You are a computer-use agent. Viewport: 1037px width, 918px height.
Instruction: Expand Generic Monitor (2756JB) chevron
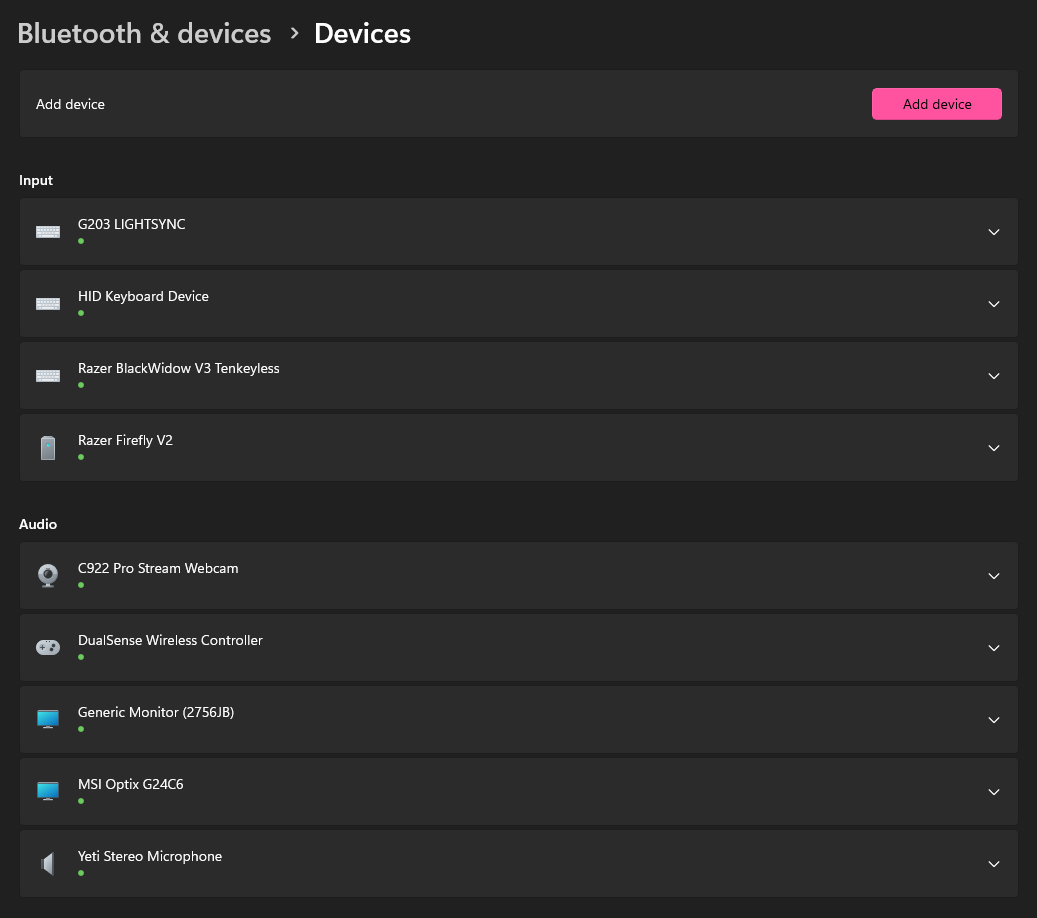click(x=993, y=720)
